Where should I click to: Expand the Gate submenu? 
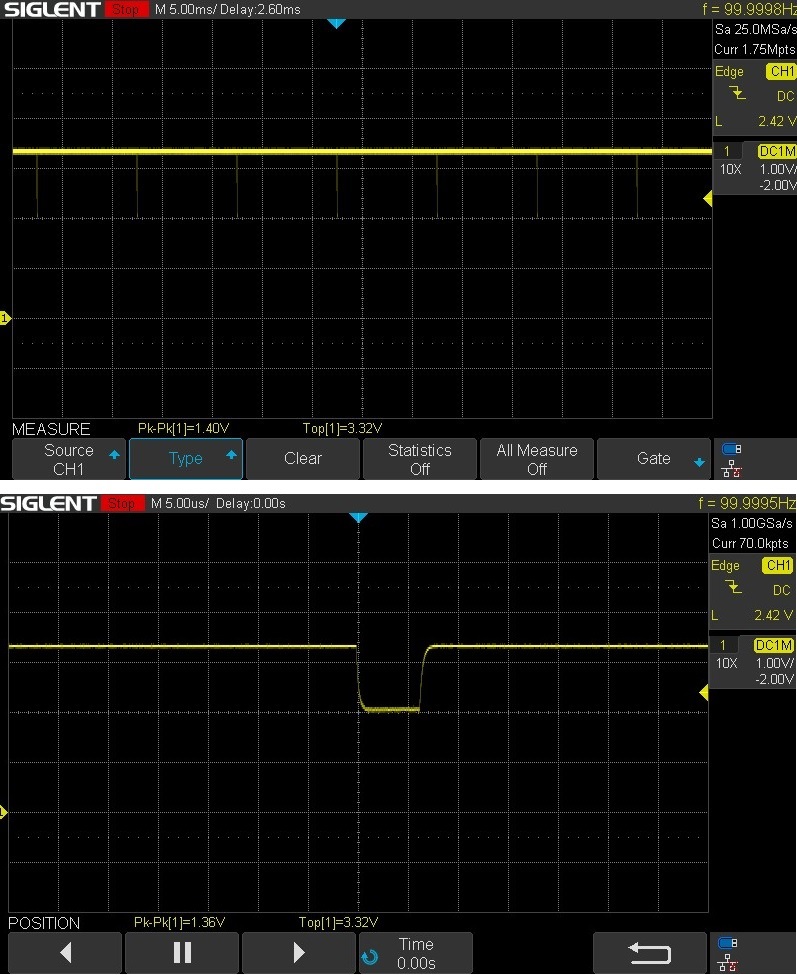click(x=653, y=459)
